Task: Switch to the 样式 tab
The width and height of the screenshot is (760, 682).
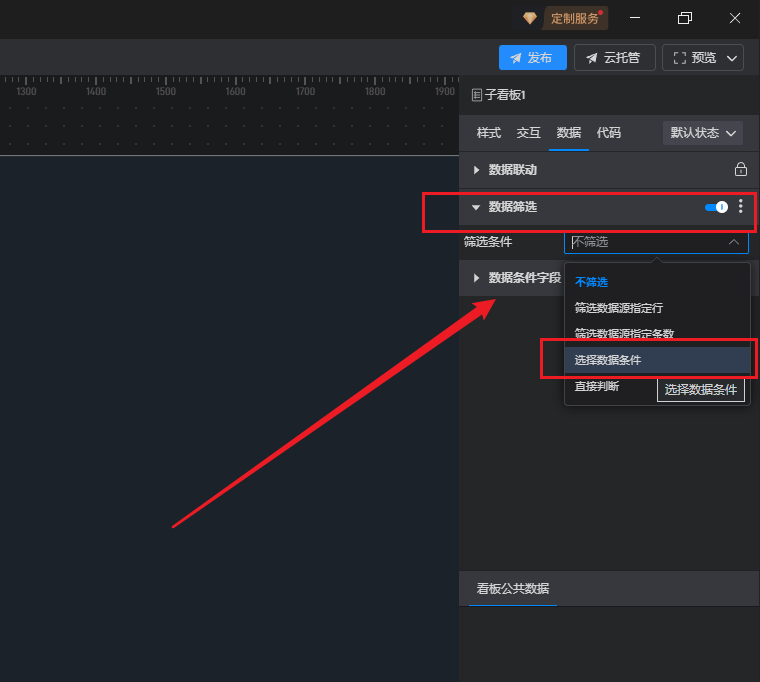Action: tap(489, 133)
